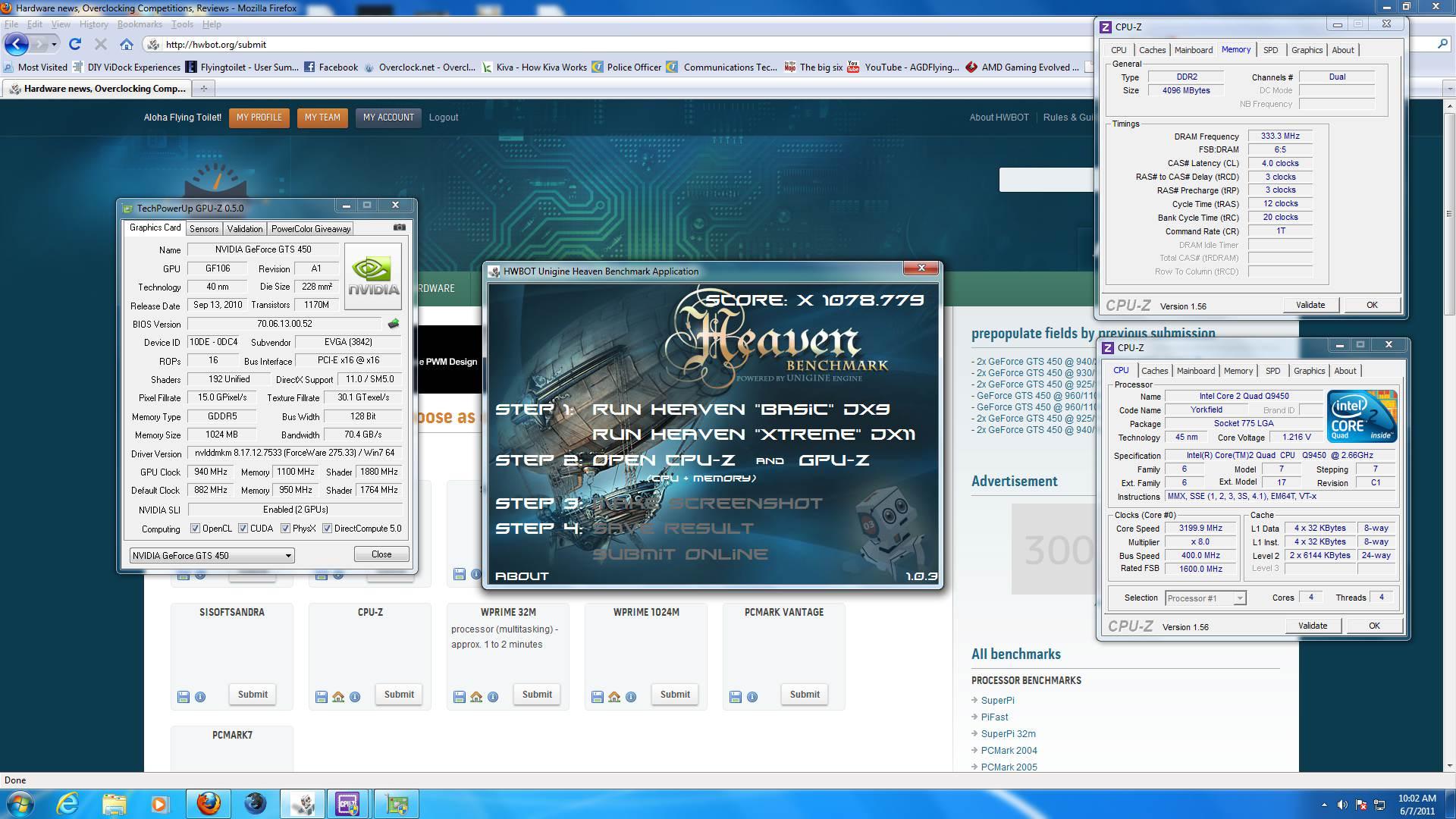Viewport: 1456px width, 819px height.
Task: Click the HWBOT site search box
Action: coord(1046,180)
